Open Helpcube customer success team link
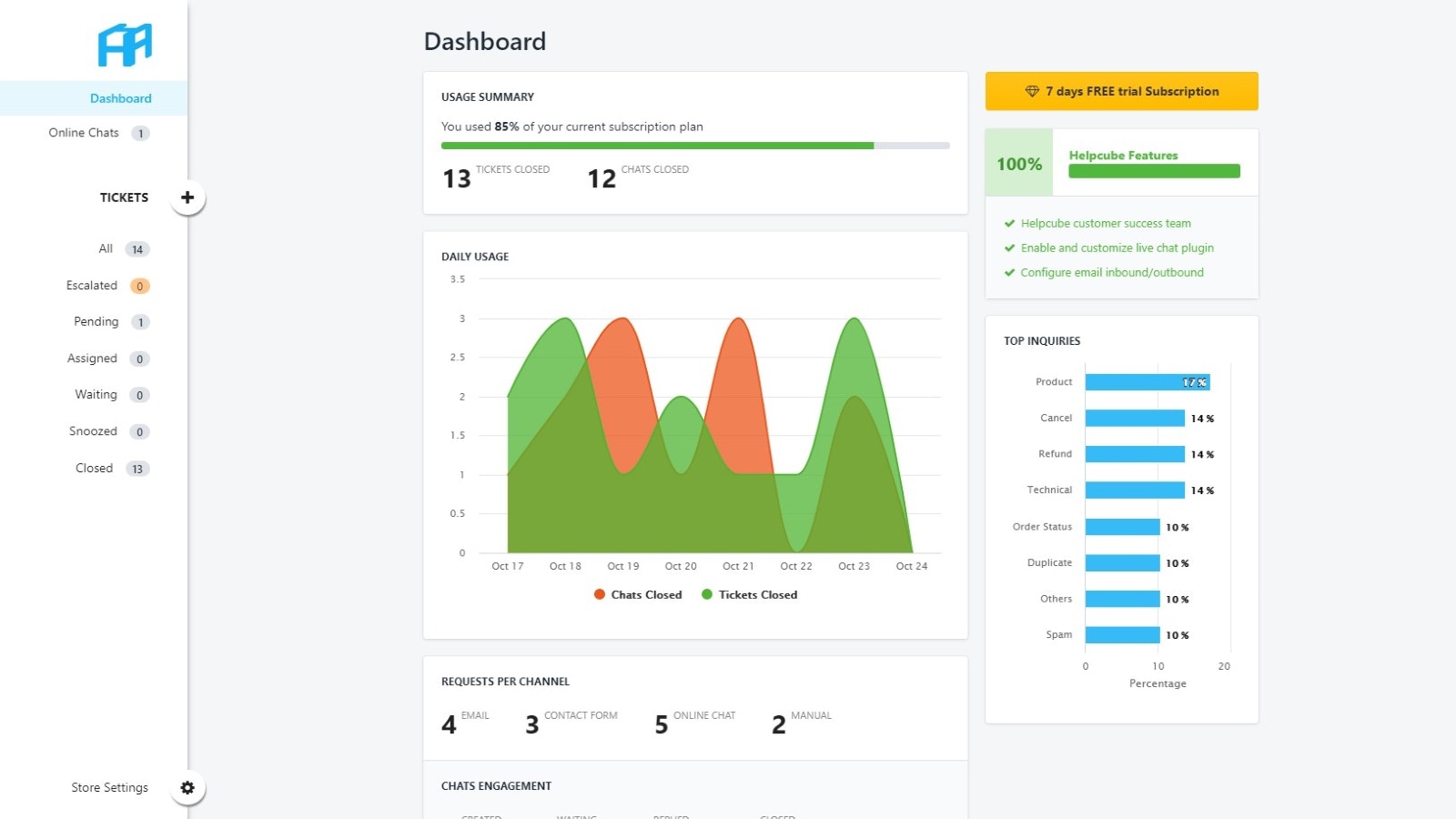 click(1106, 223)
